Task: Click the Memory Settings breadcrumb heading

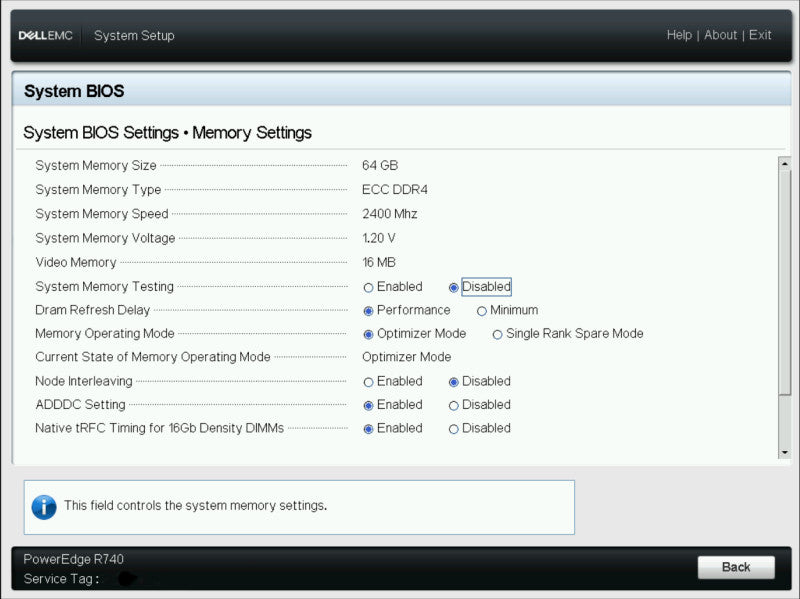Action: [252, 133]
